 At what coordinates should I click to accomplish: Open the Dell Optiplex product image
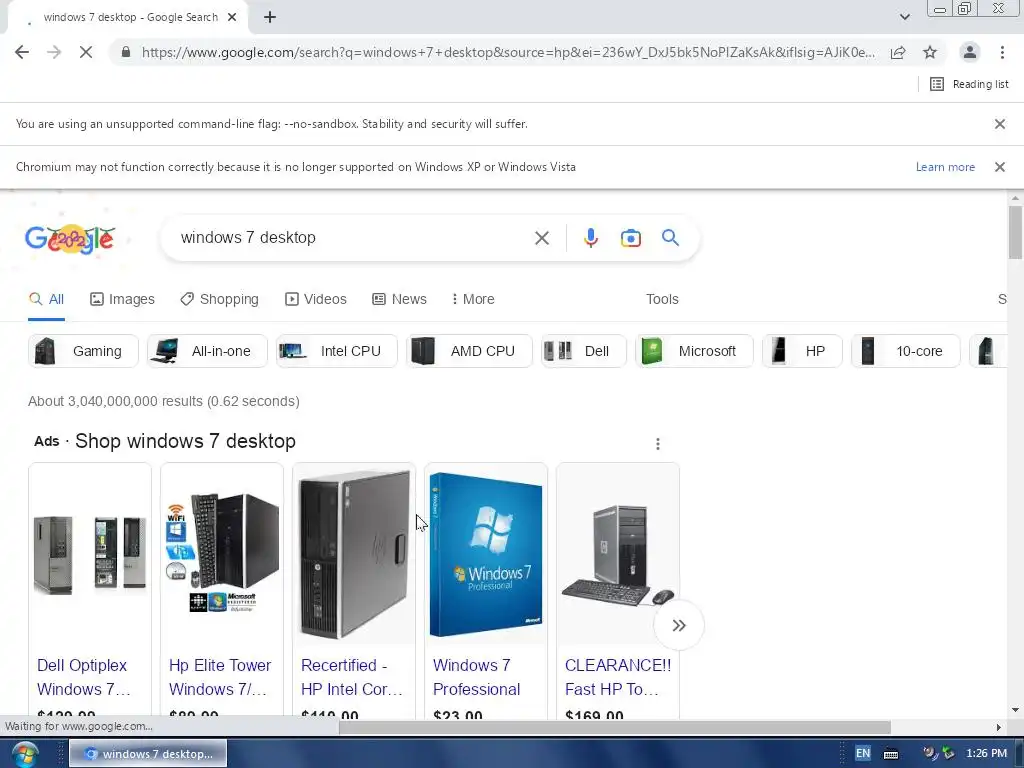pos(90,554)
